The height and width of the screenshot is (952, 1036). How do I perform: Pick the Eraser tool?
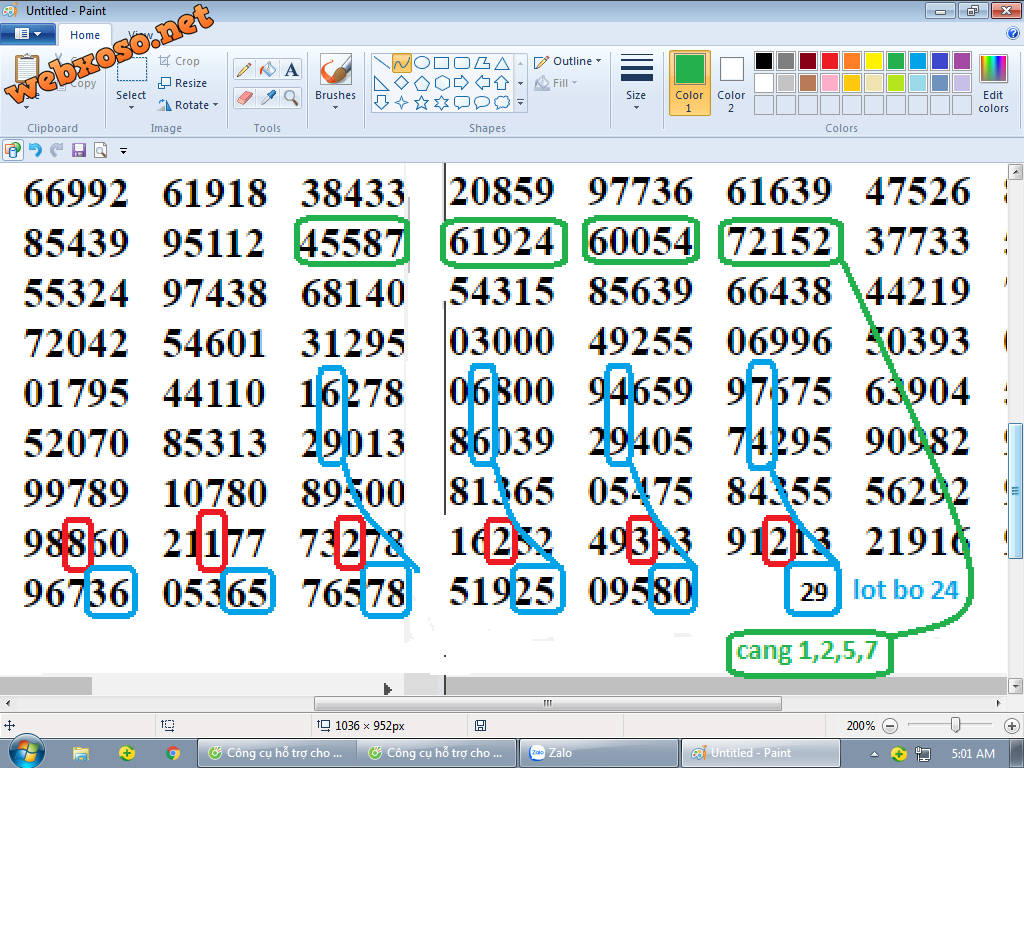(x=243, y=97)
